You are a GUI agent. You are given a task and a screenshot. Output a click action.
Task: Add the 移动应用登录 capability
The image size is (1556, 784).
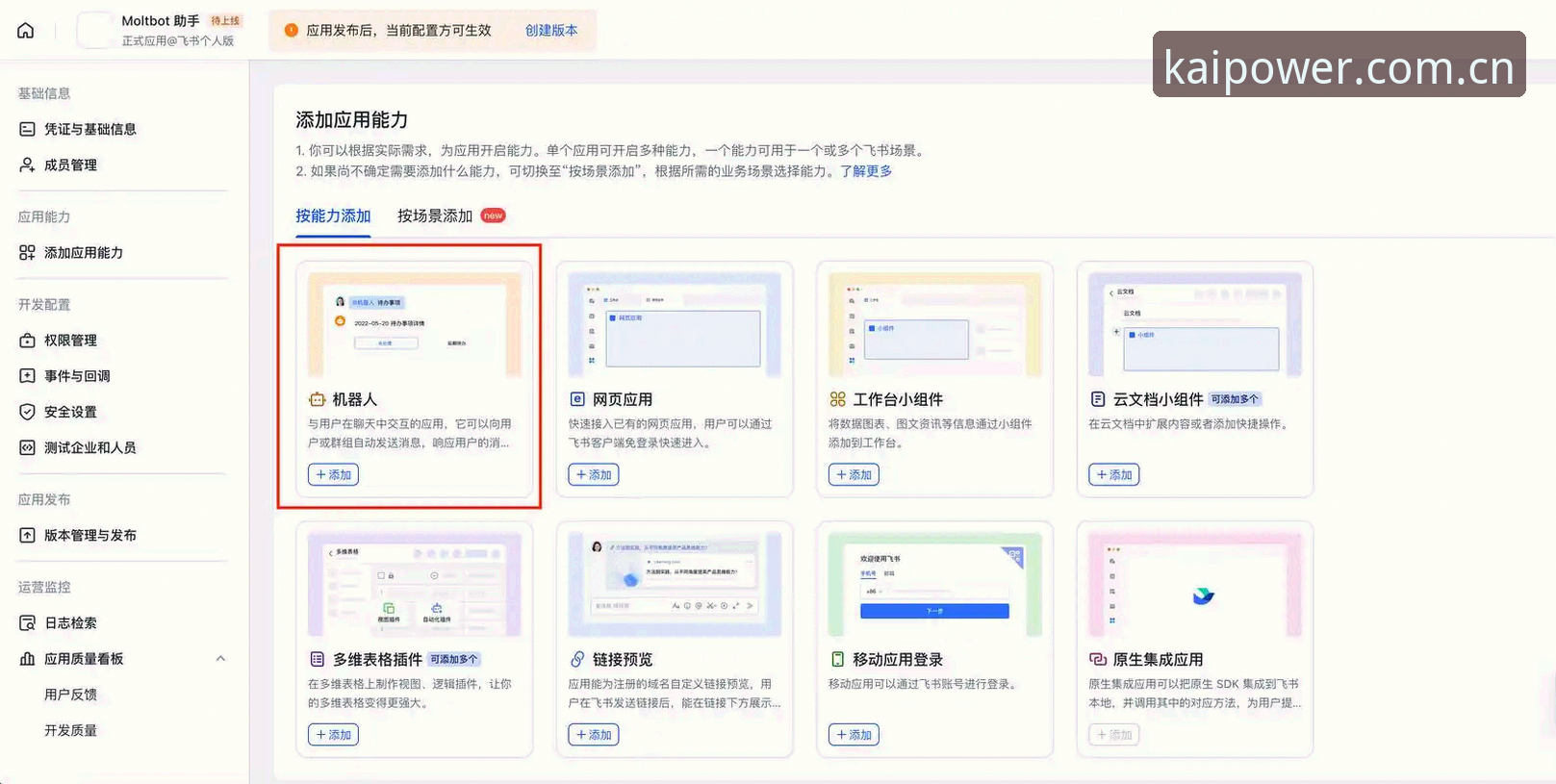854,734
